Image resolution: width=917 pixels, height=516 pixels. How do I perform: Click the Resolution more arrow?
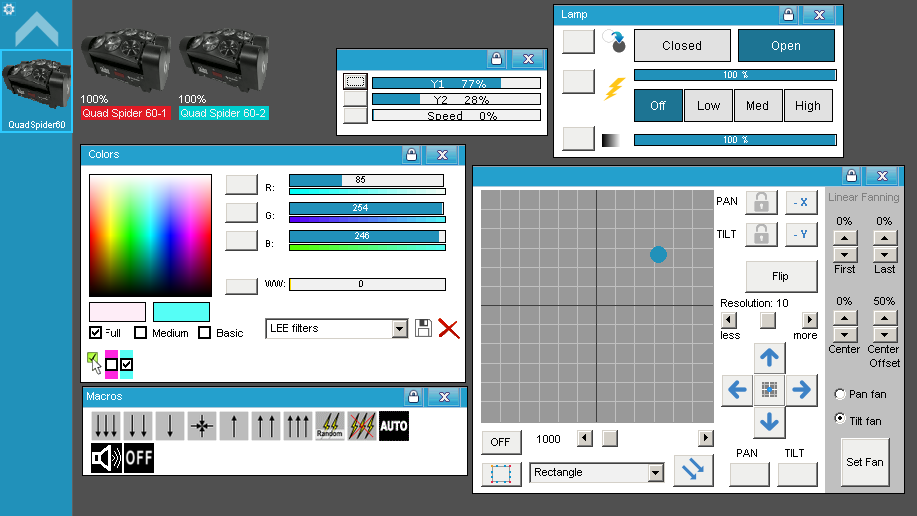pos(809,320)
